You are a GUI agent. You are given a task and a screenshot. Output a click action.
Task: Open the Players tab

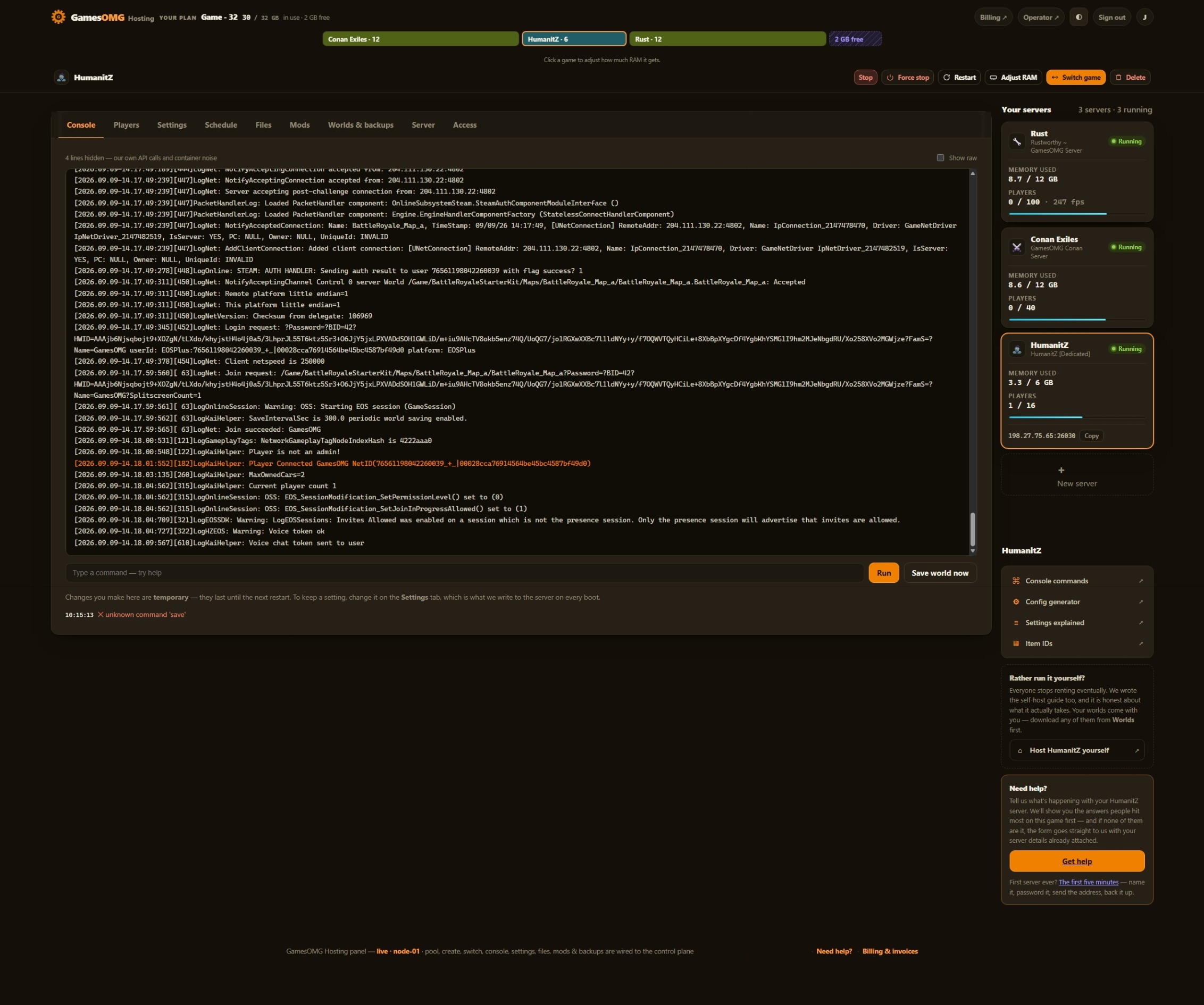[126, 125]
